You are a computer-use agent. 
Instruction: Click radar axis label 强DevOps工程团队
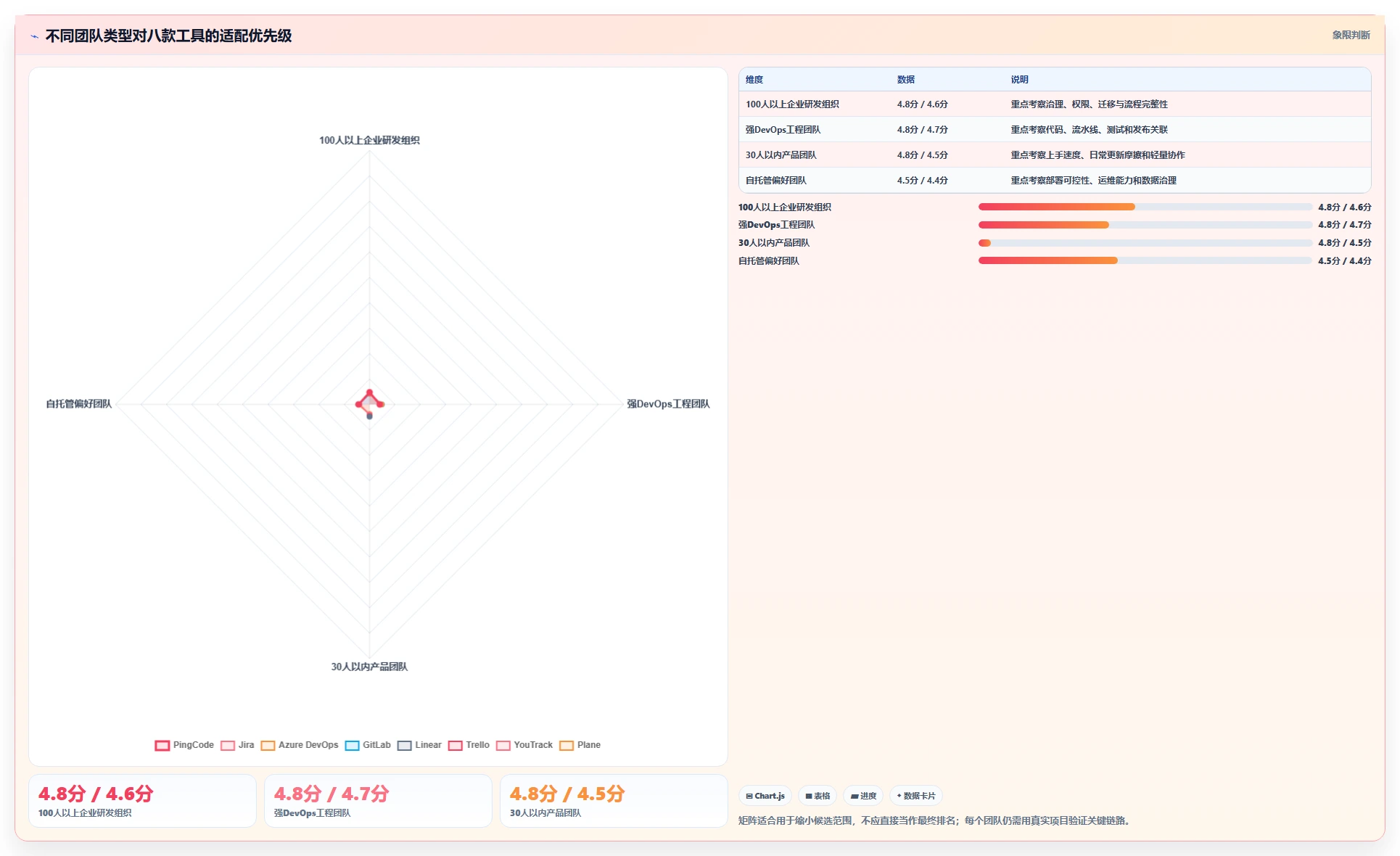pyautogui.click(x=668, y=404)
